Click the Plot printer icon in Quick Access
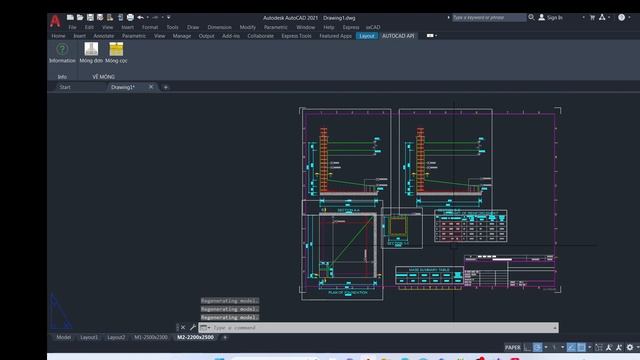The image size is (640, 360). coord(130,17)
